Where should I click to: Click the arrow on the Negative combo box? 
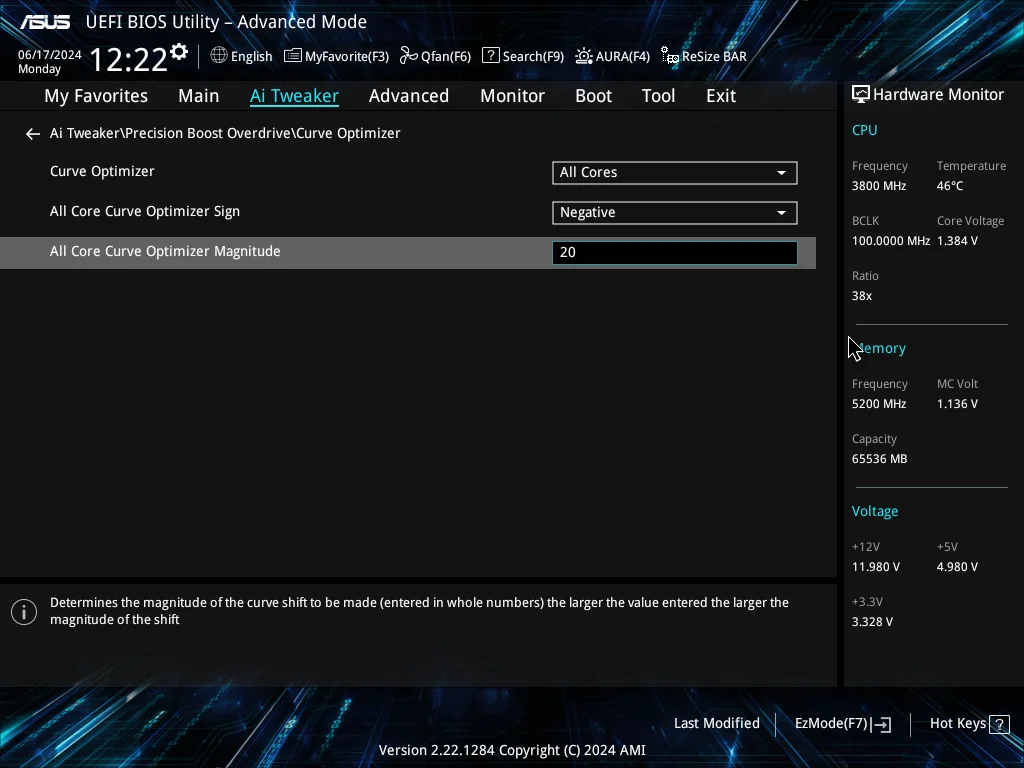click(781, 213)
